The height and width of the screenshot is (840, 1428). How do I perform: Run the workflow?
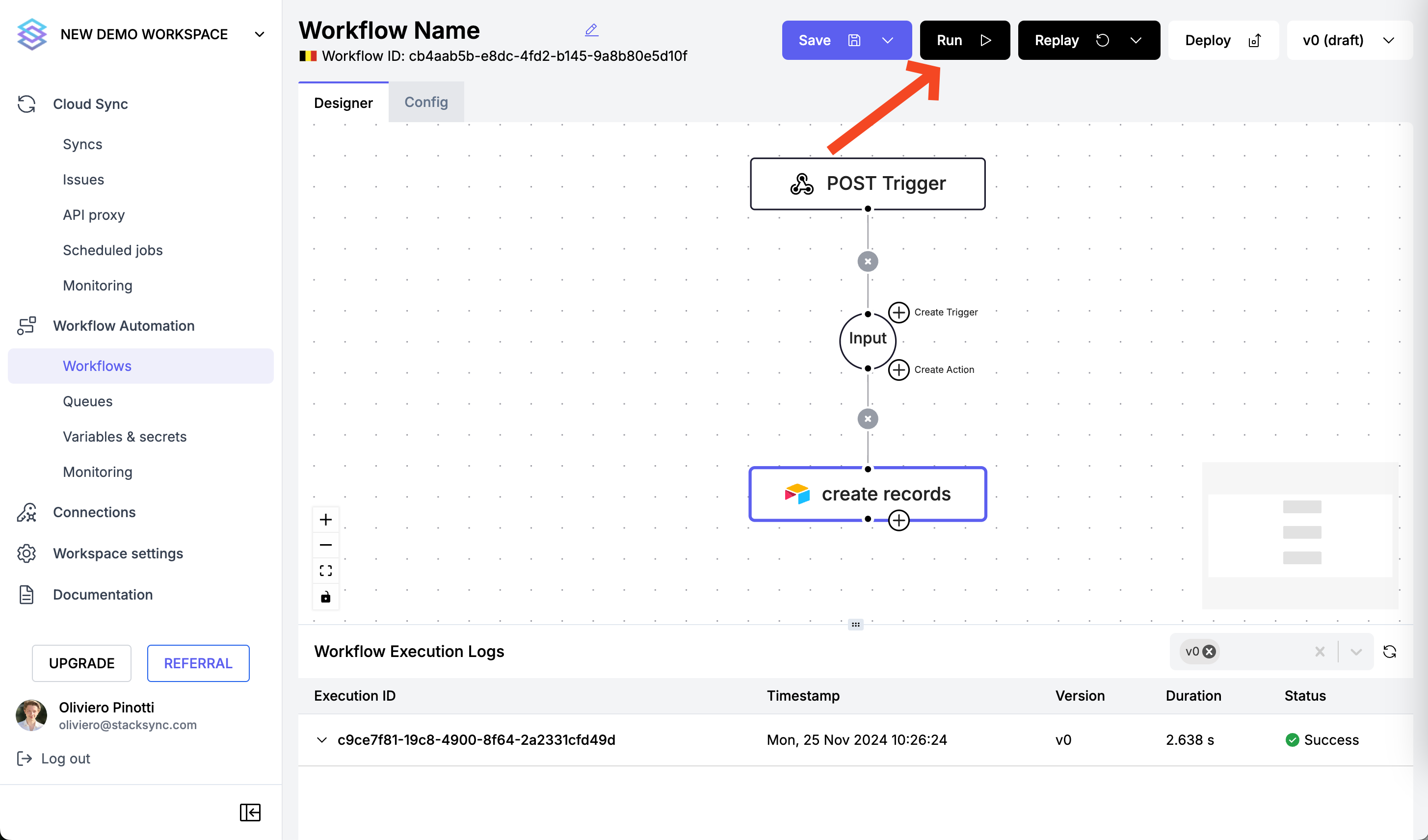click(963, 40)
